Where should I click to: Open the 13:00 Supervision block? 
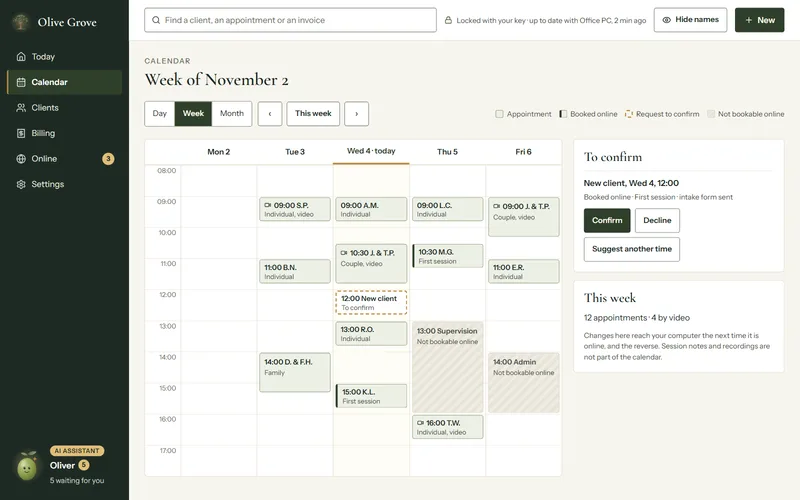click(447, 367)
